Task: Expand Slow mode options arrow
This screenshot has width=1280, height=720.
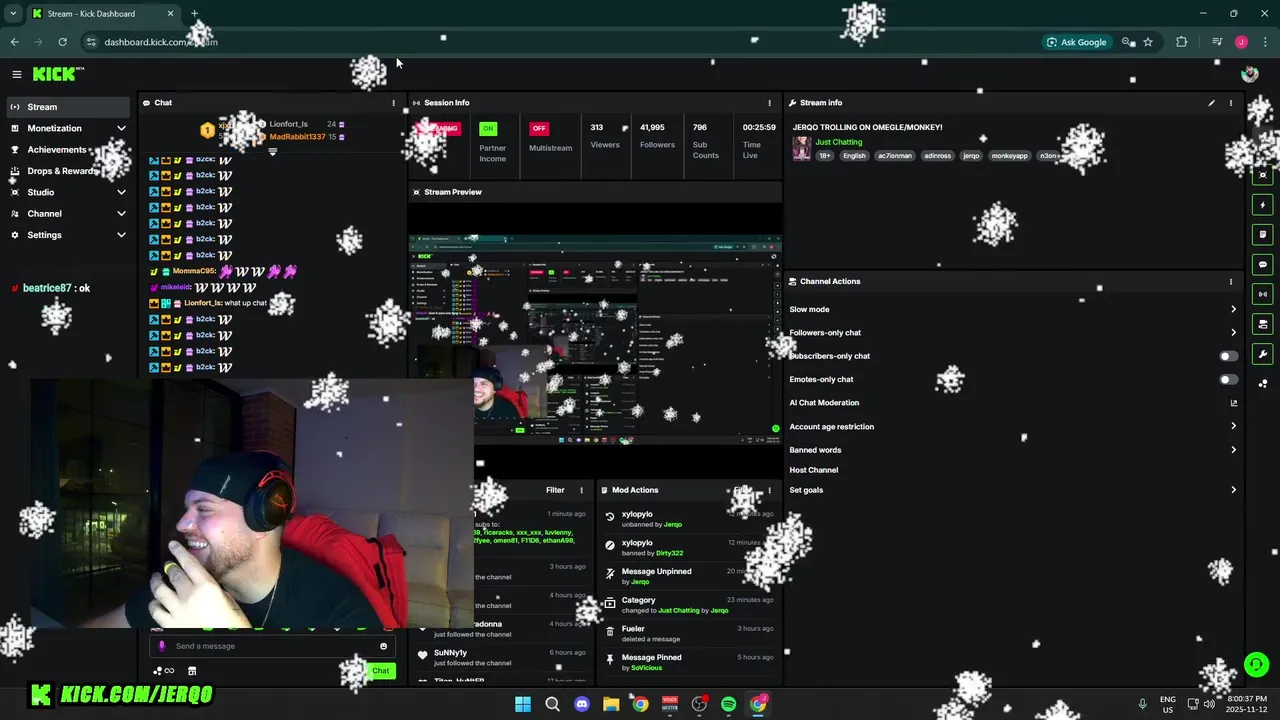Action: point(1233,310)
